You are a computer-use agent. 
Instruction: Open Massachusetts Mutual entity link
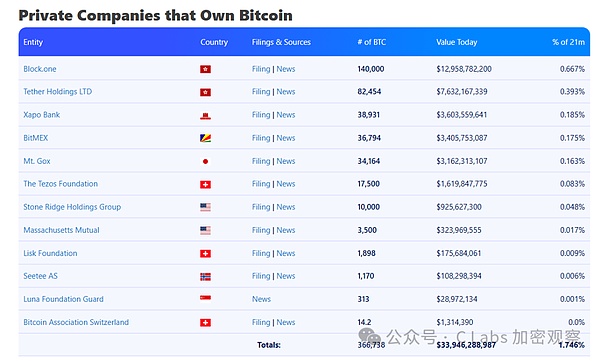(61, 230)
